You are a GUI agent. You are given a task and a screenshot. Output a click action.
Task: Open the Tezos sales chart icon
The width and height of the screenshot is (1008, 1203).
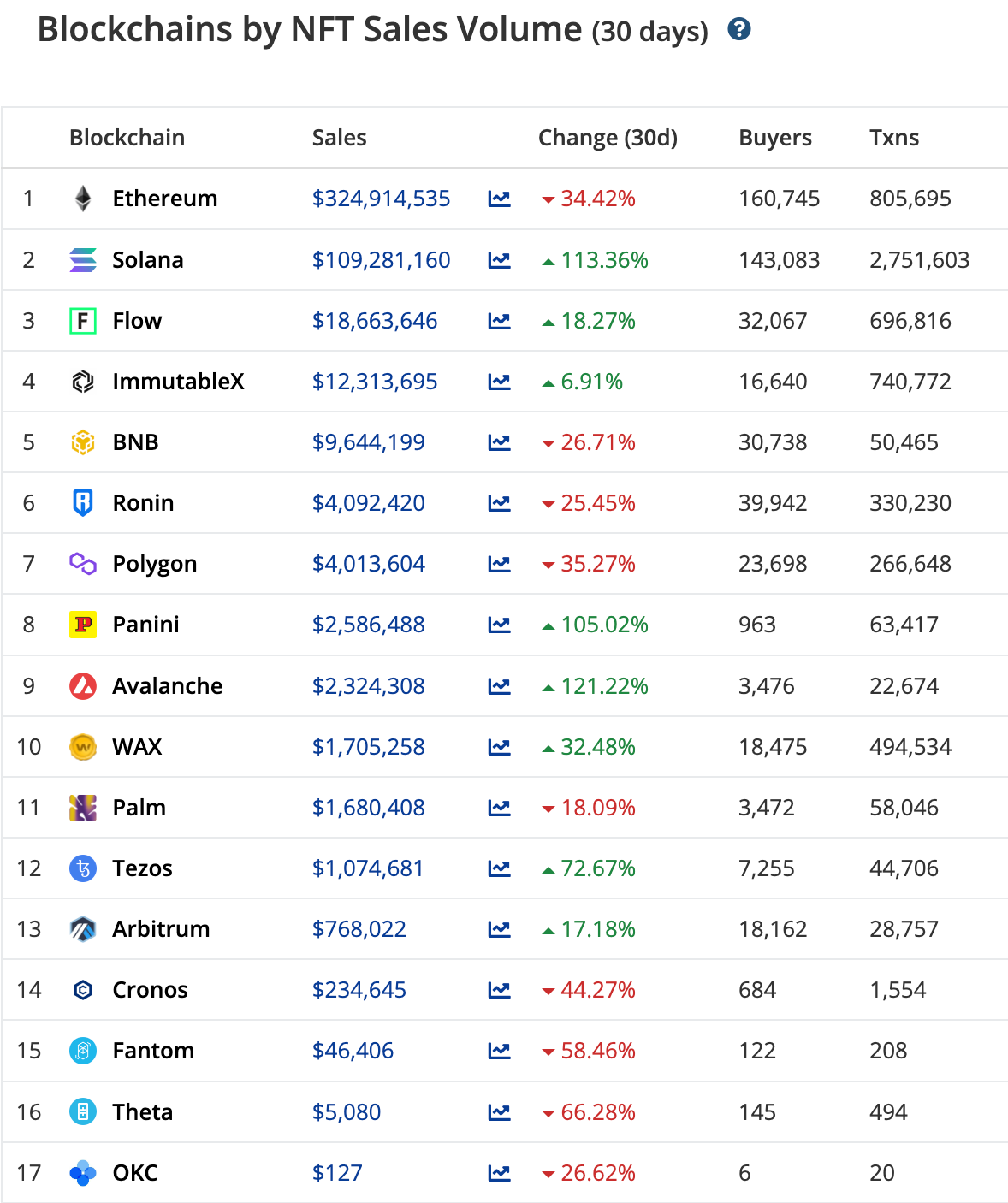(x=500, y=868)
